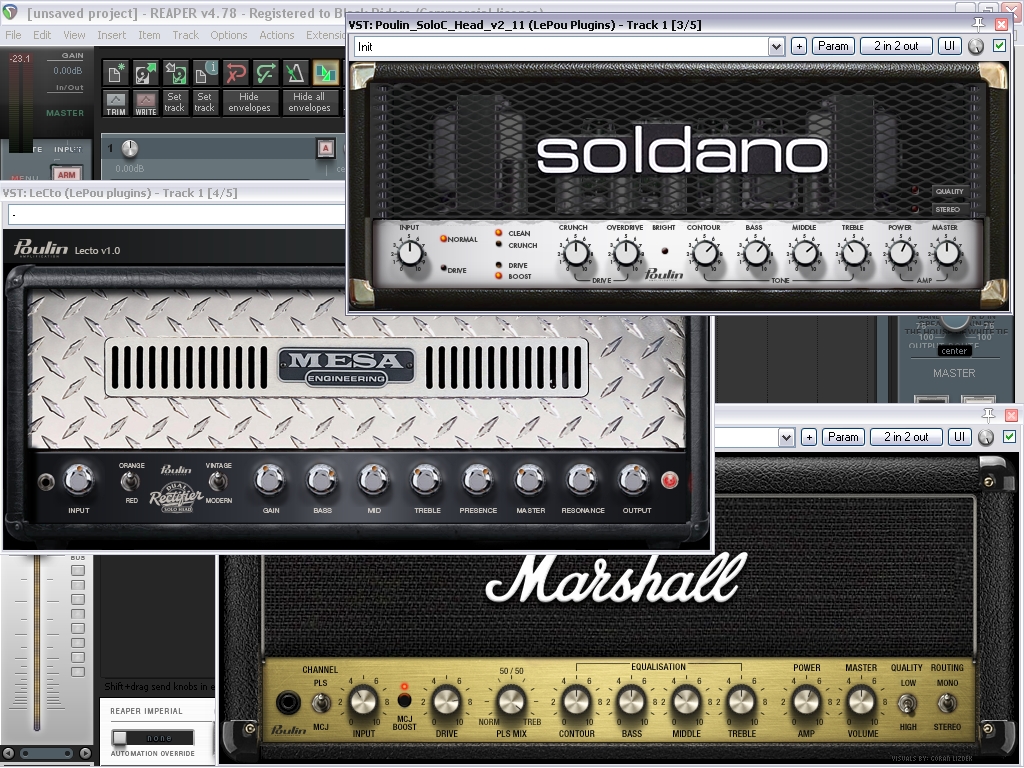Viewport: 1024px width, 768px height.
Task: Toggle the highlighted auto-crossfade icon
Action: coord(325,73)
